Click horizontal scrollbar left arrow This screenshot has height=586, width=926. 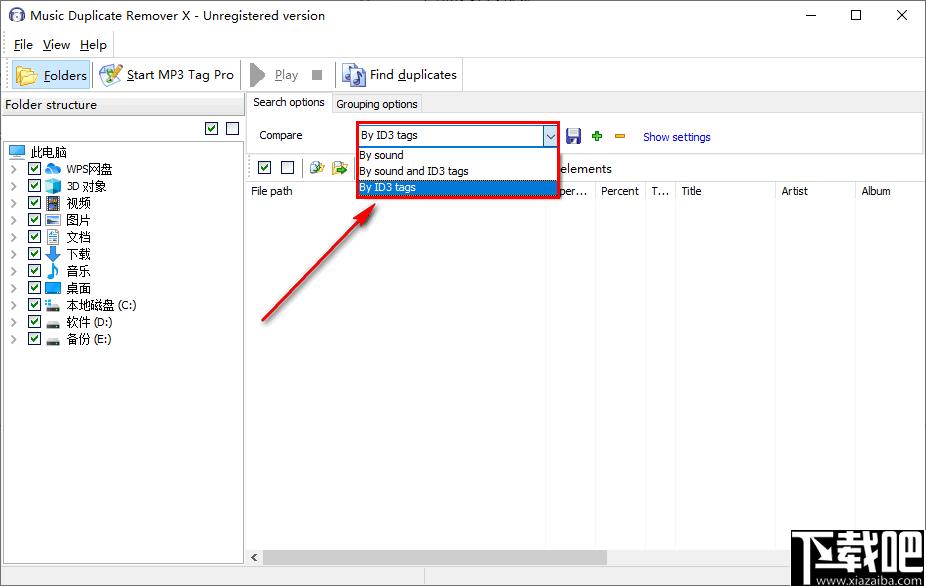click(255, 557)
